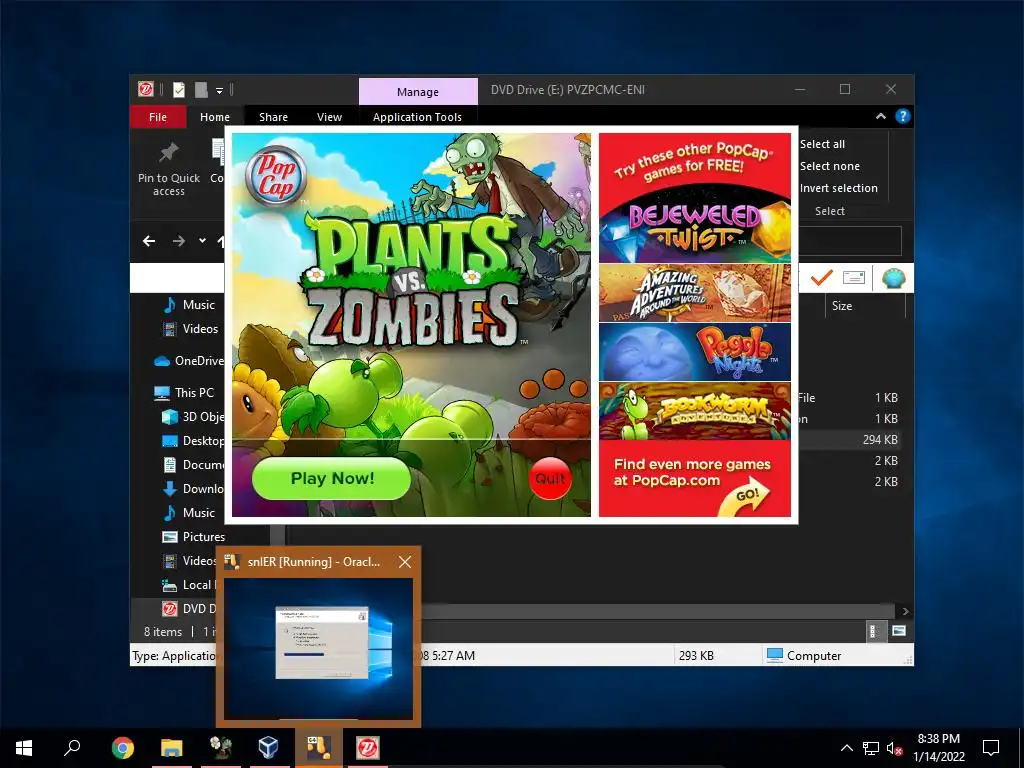
Task: Open File Explorer taskbar icon
Action: [172, 748]
